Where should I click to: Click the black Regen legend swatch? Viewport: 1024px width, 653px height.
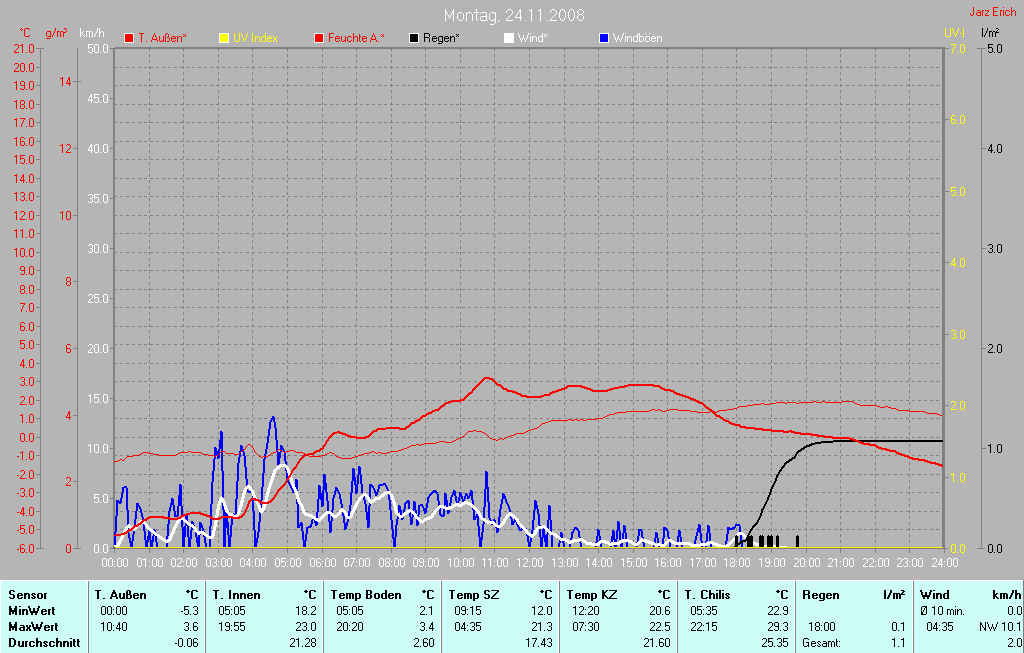(x=413, y=38)
